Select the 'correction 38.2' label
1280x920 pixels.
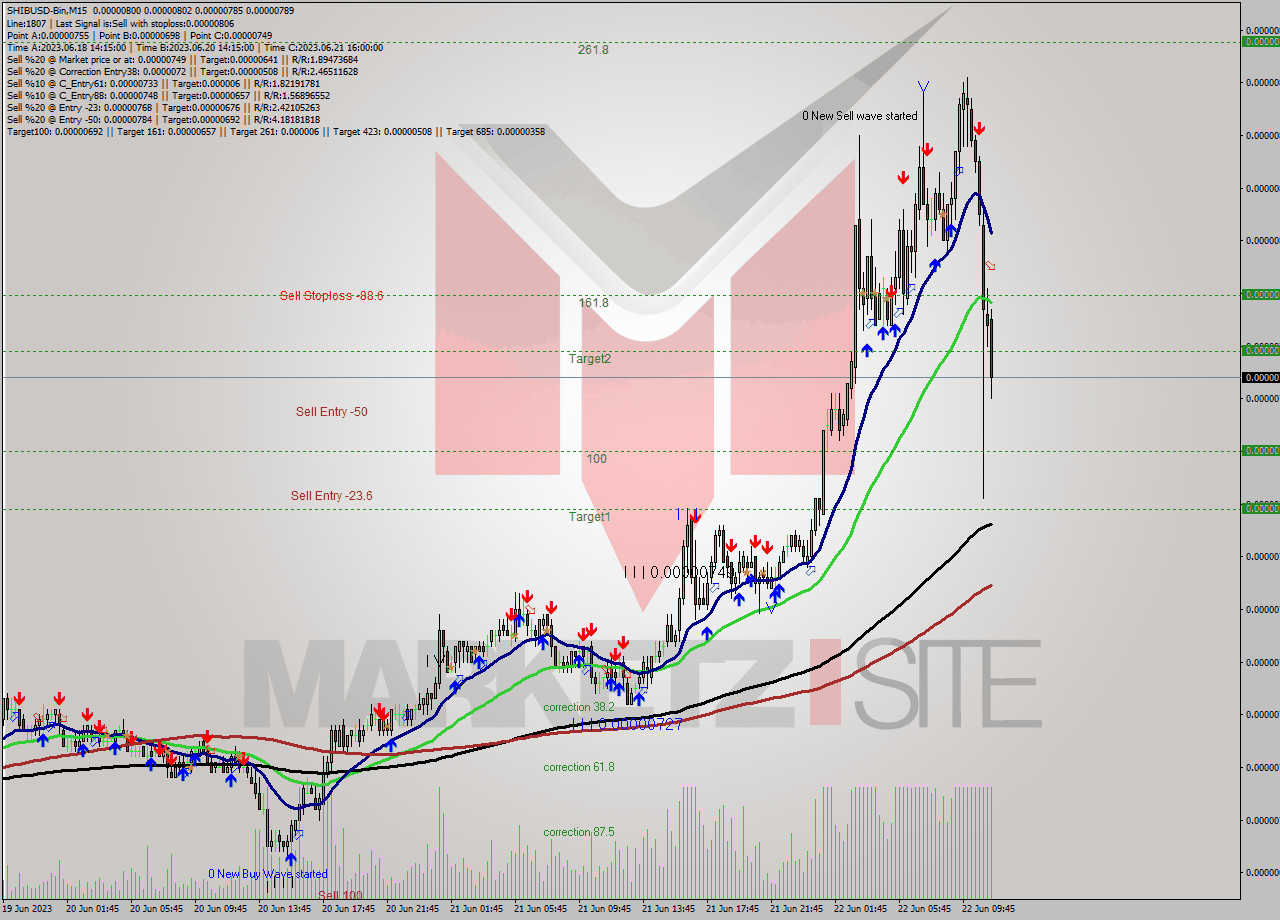click(579, 707)
